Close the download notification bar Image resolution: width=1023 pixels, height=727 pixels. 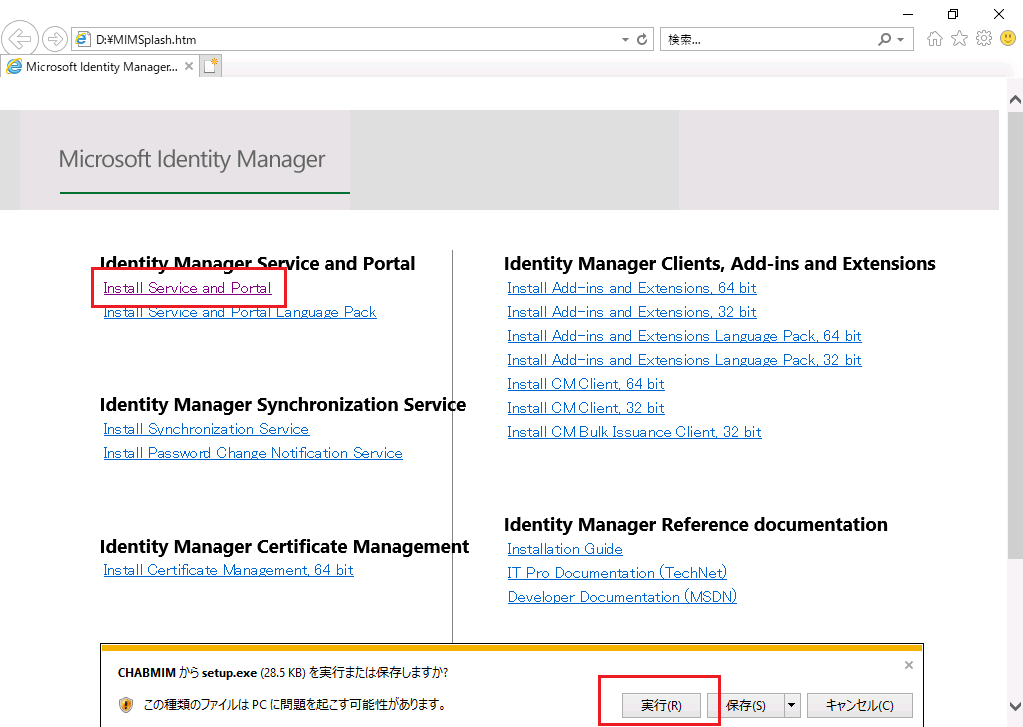(909, 665)
